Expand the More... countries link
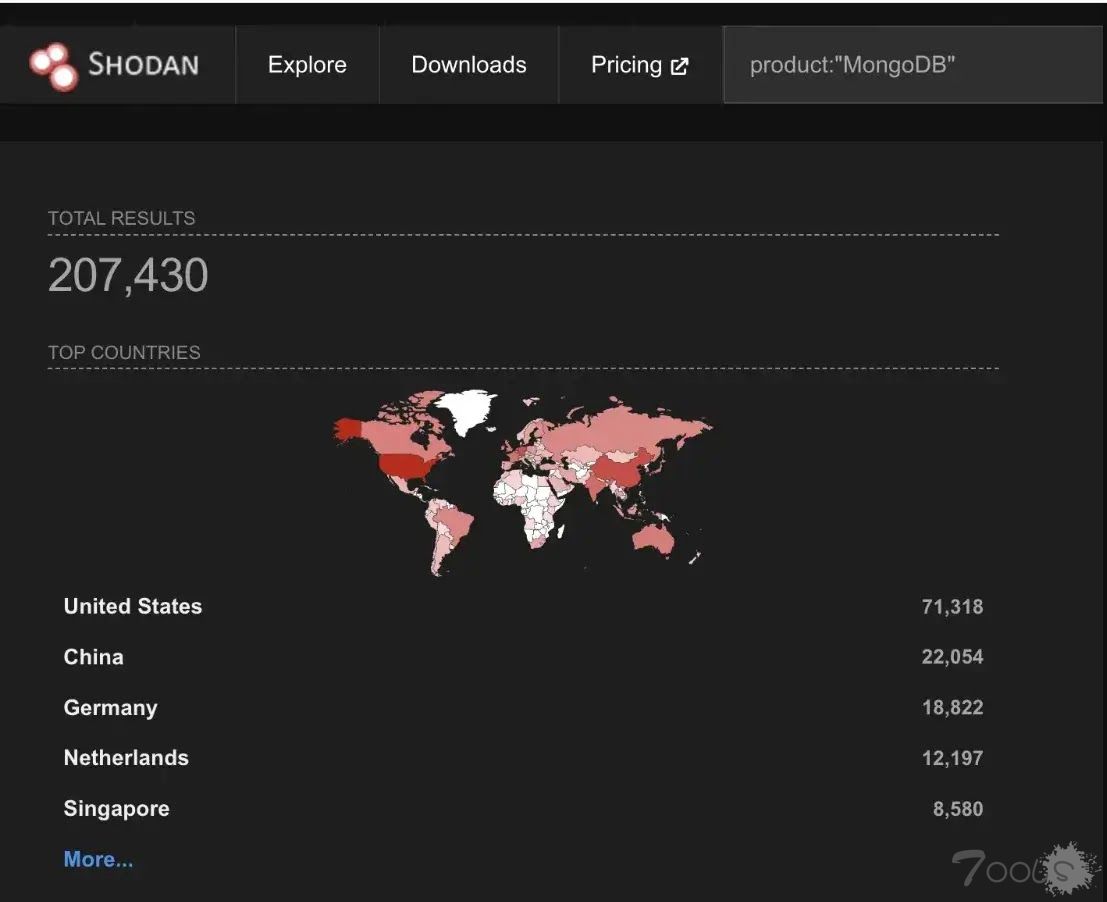 point(98,860)
